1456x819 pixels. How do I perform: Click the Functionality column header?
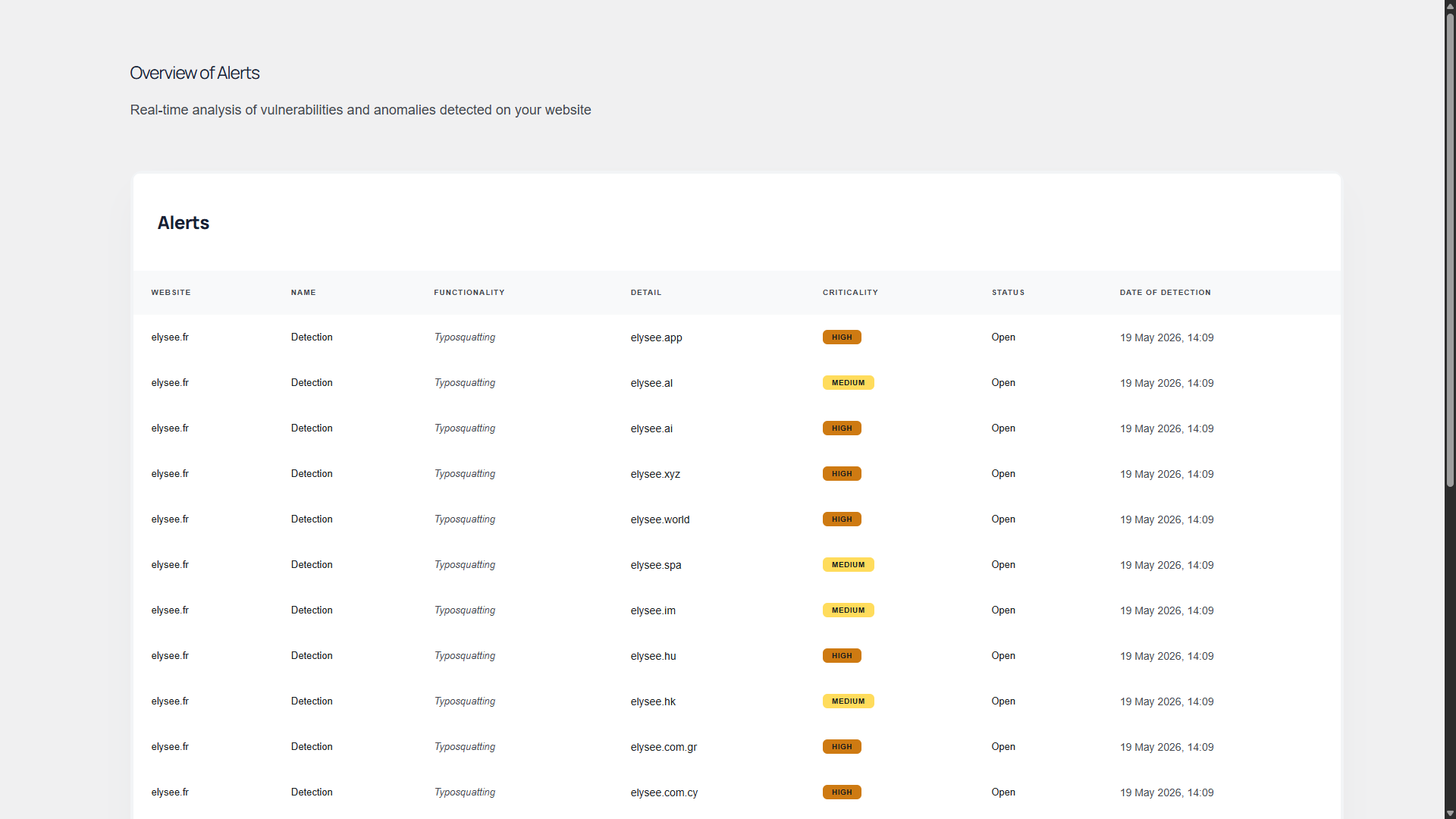pos(469,293)
